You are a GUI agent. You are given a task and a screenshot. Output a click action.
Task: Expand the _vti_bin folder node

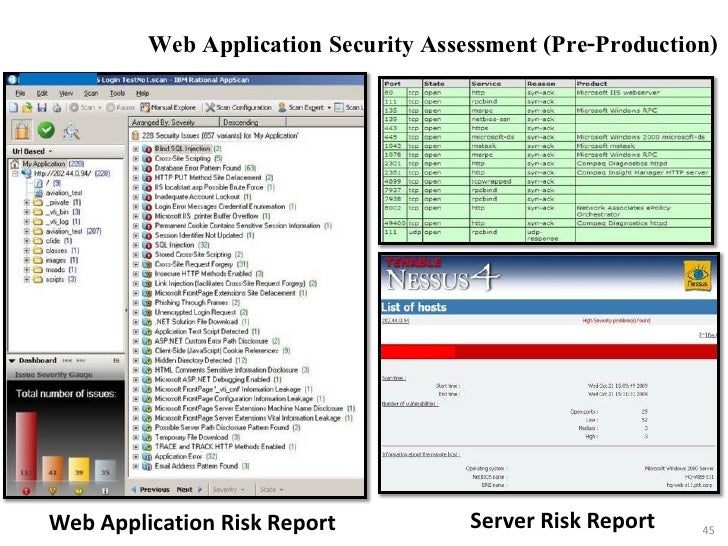click(x=26, y=212)
